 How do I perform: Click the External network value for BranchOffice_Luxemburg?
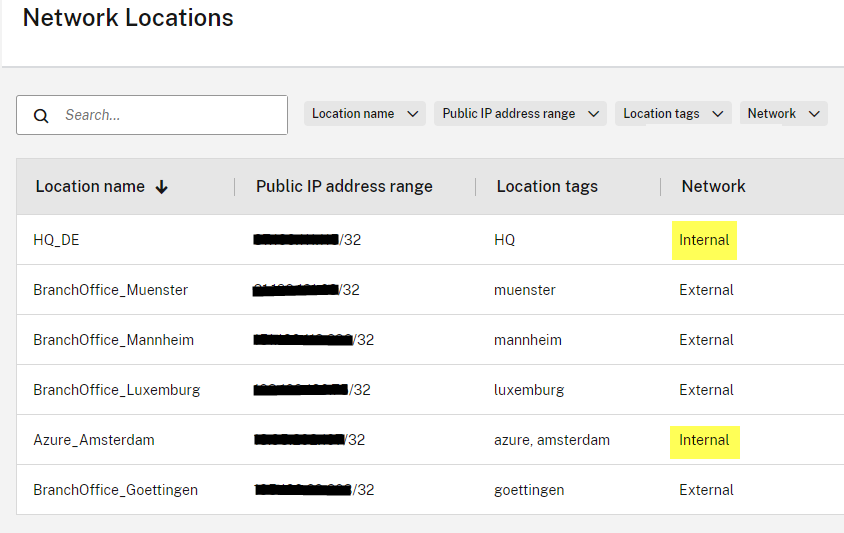(x=706, y=390)
